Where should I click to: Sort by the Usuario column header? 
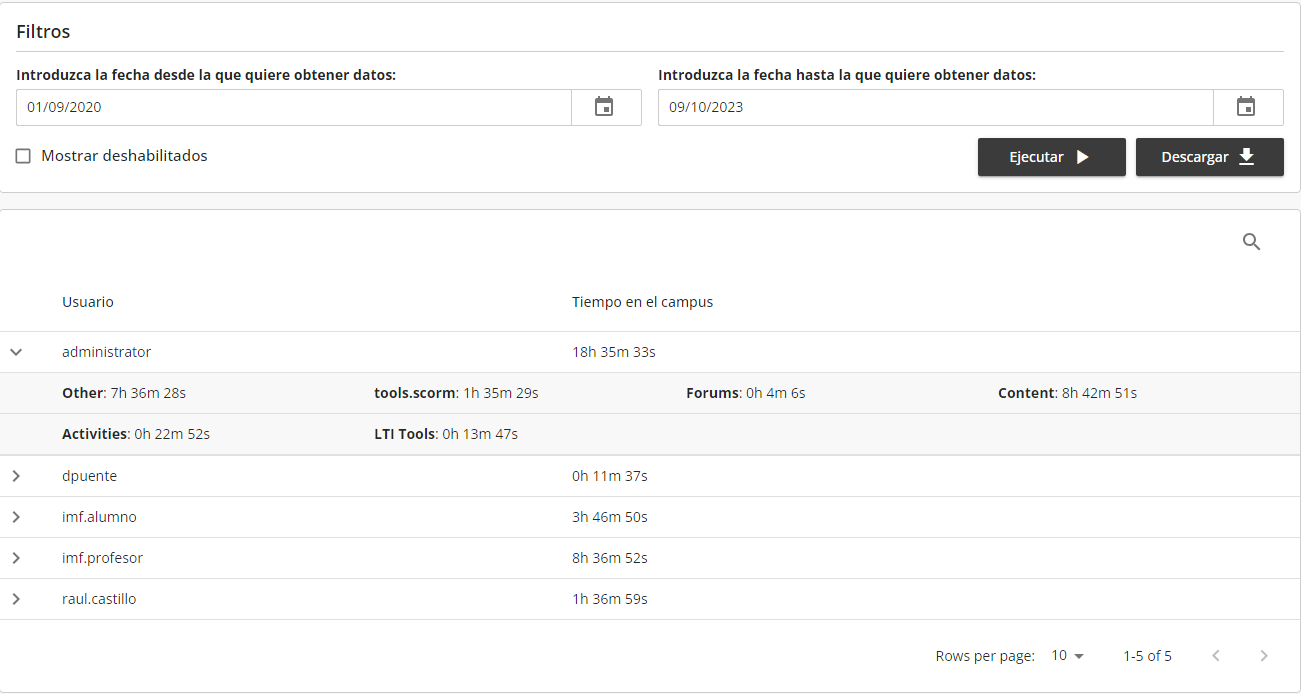click(88, 302)
